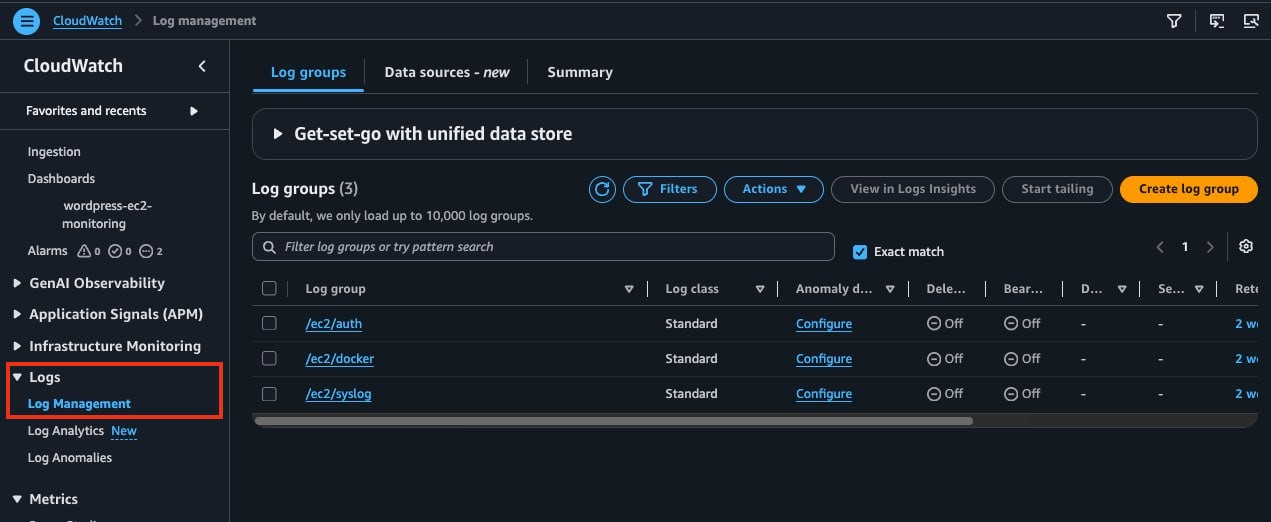Click page number 1 in pagination

[x=1185, y=247]
